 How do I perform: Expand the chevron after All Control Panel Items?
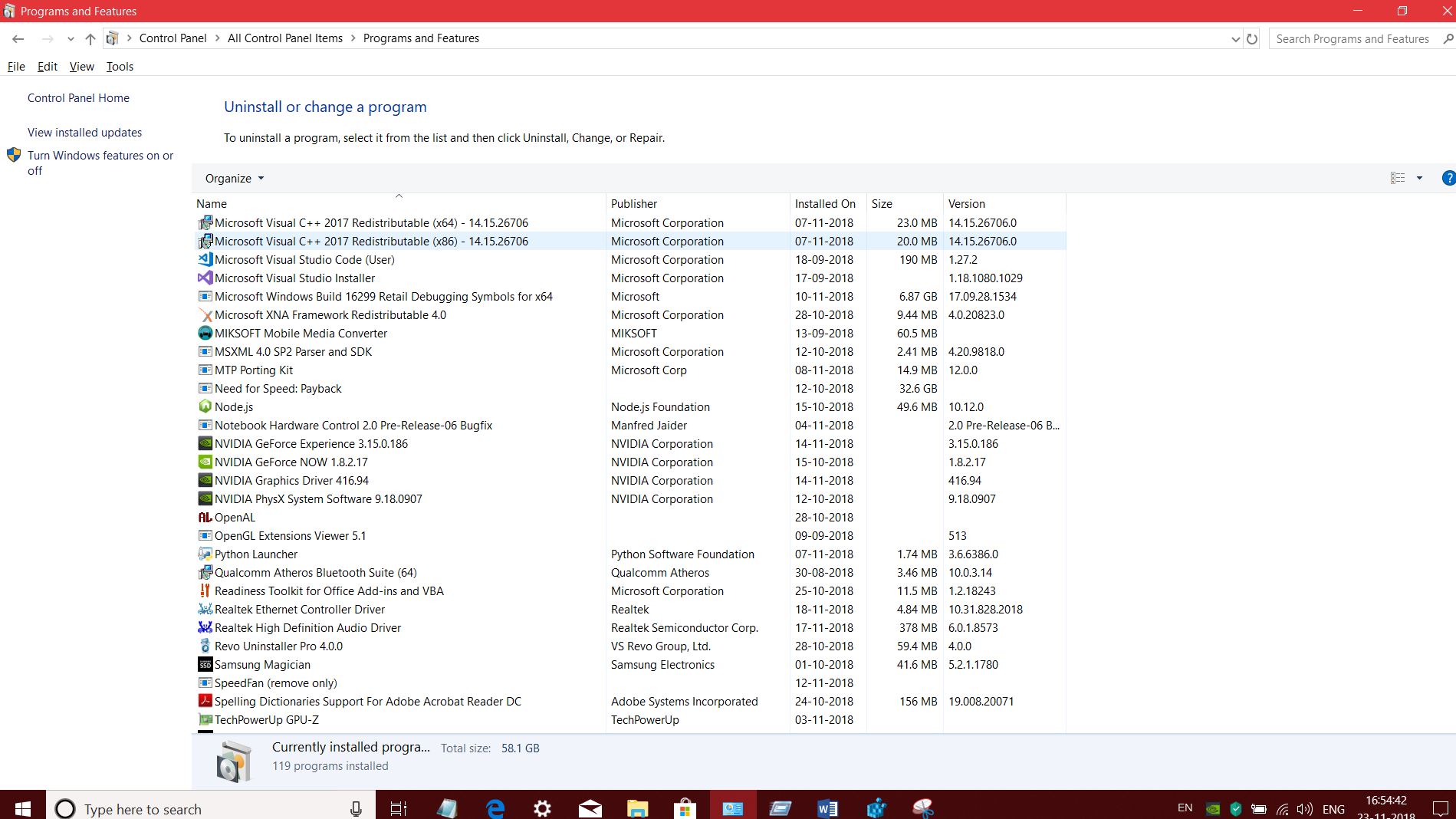[x=353, y=38]
